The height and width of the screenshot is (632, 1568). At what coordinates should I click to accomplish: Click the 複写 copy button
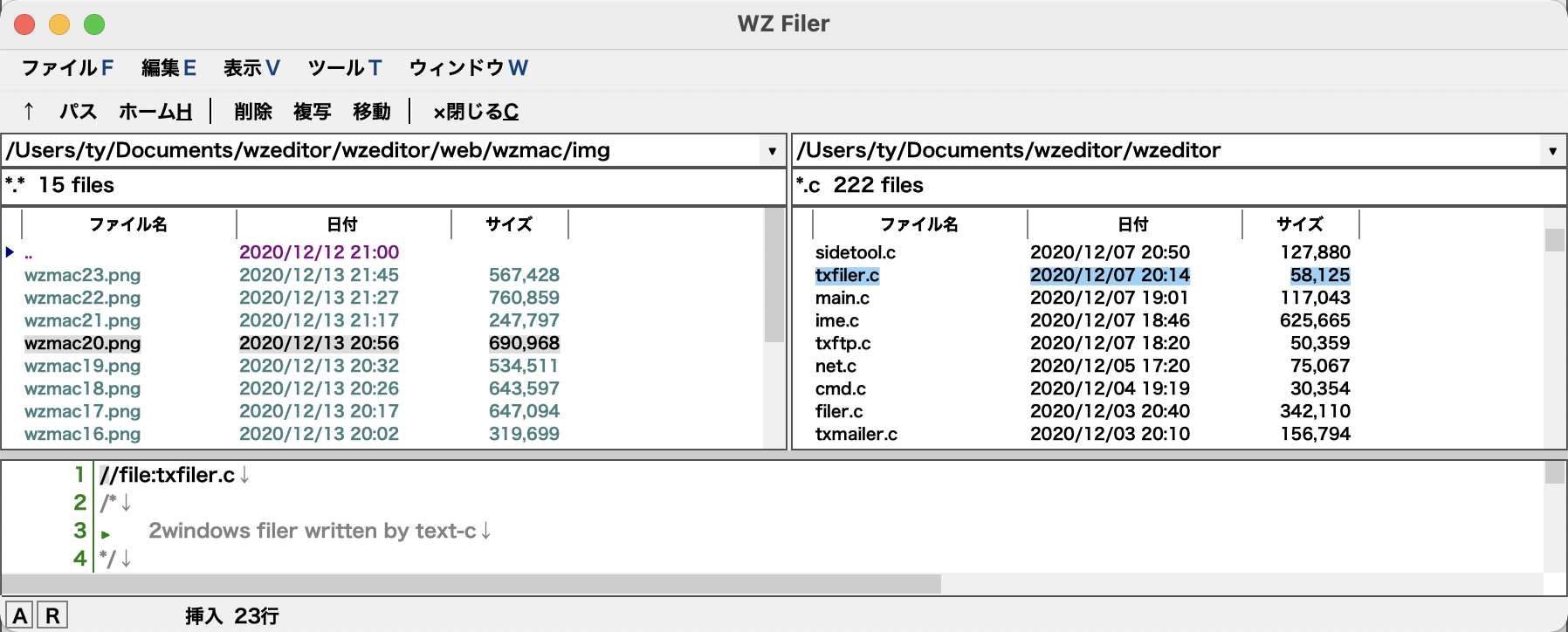pos(313,112)
